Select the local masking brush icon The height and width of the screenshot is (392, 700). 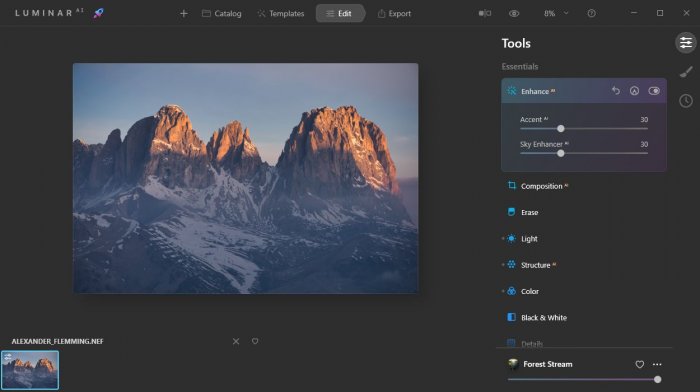[686, 72]
